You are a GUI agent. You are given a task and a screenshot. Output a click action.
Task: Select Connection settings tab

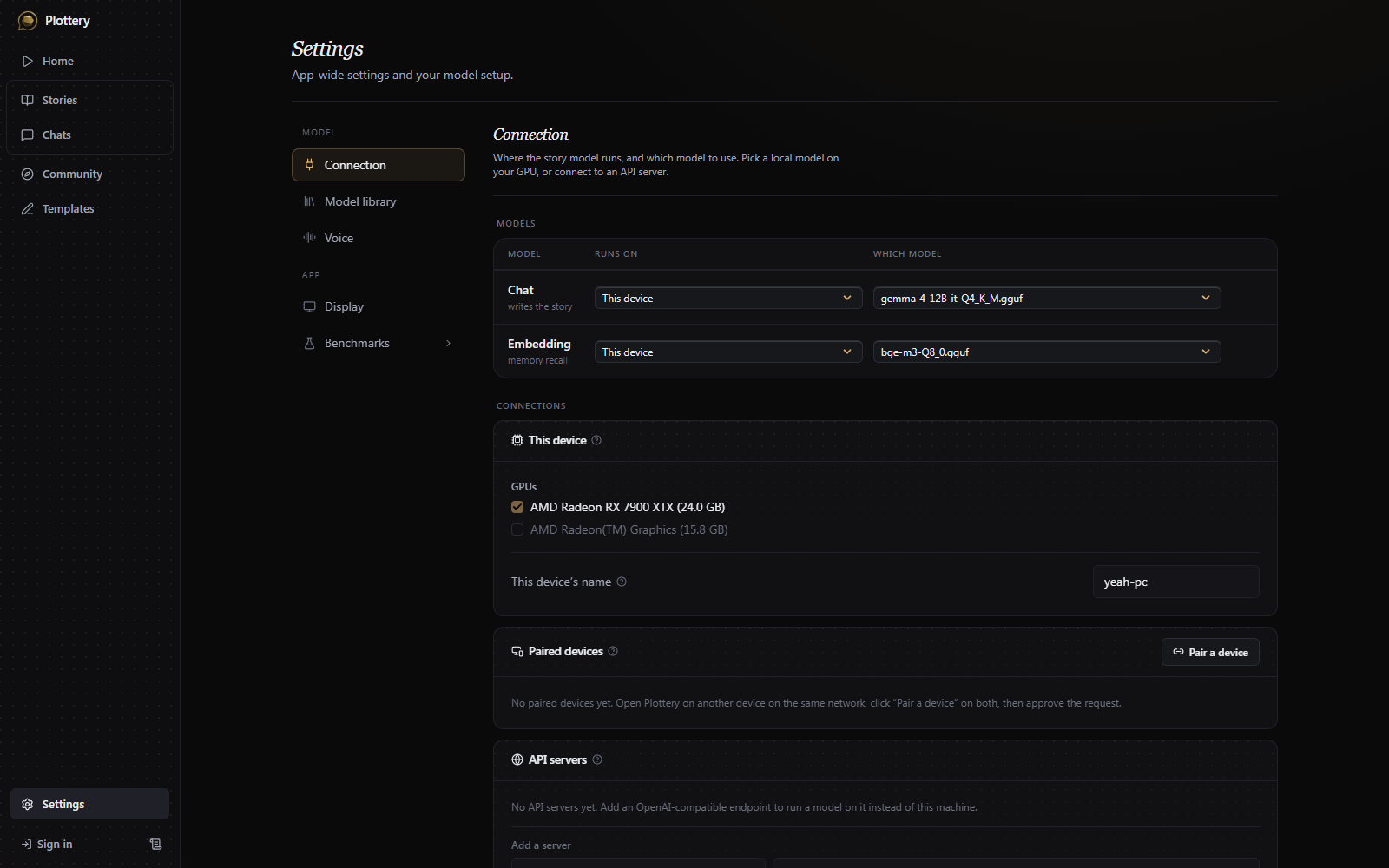tap(379, 165)
